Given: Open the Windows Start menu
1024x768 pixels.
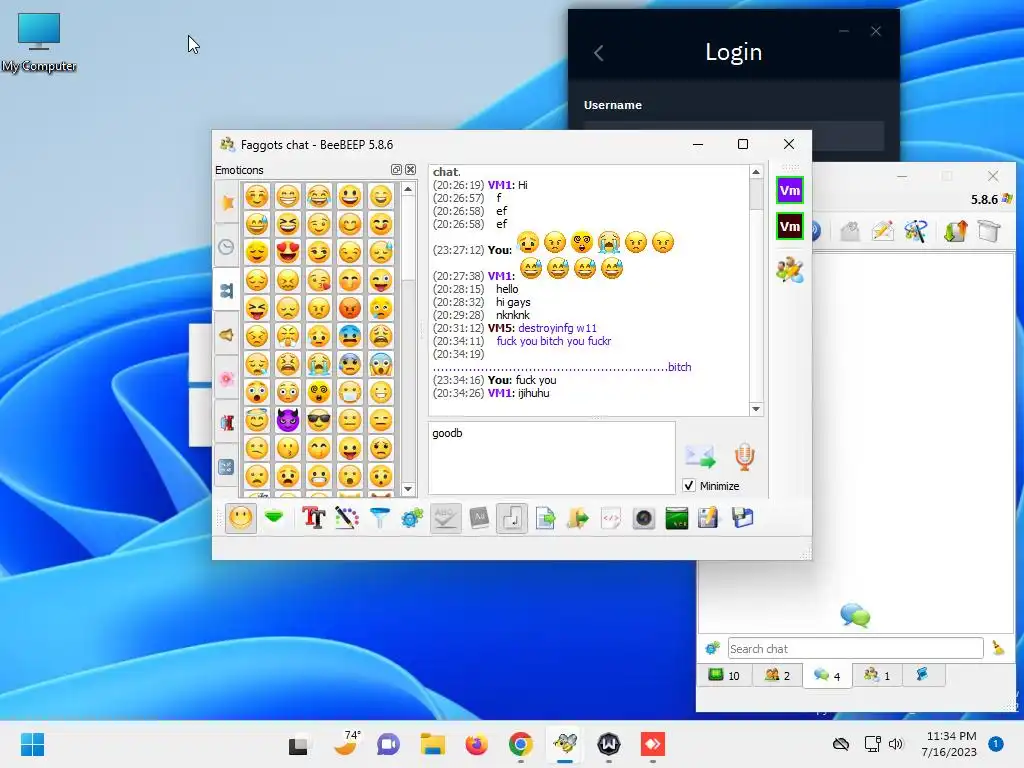Looking at the screenshot, I should click(32, 744).
